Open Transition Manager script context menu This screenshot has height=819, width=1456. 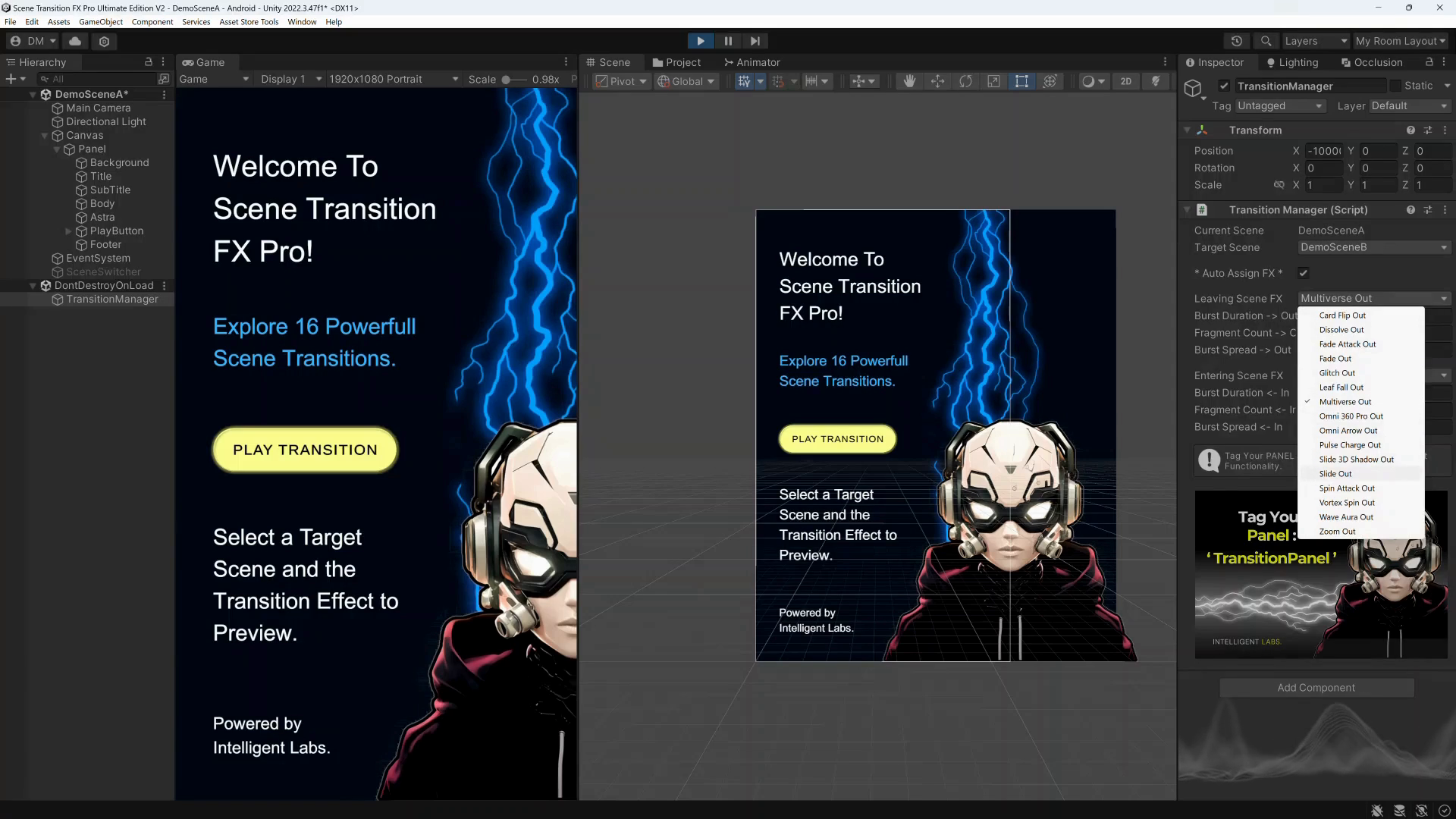pos(1445,210)
